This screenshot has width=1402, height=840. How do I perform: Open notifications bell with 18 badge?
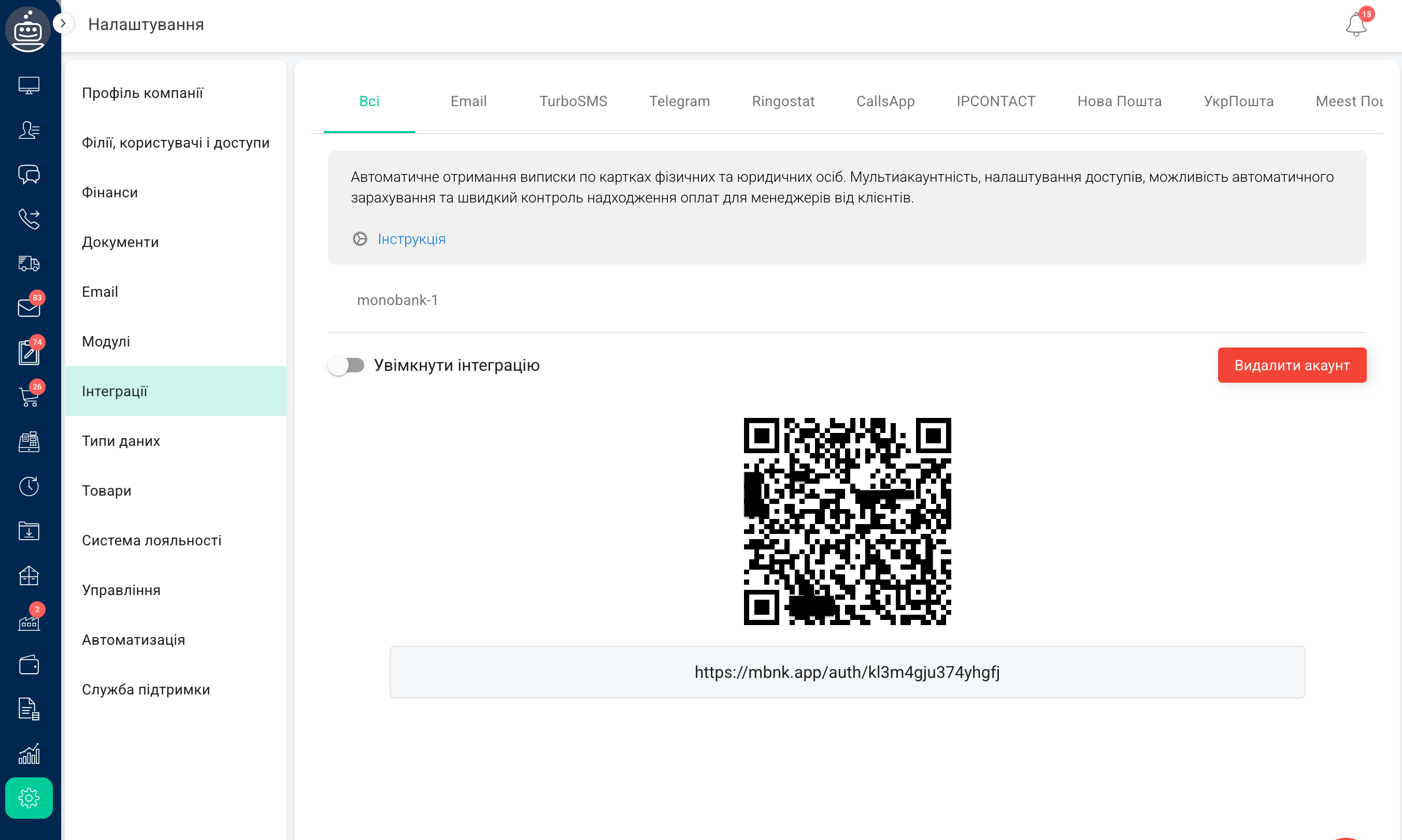1356,24
